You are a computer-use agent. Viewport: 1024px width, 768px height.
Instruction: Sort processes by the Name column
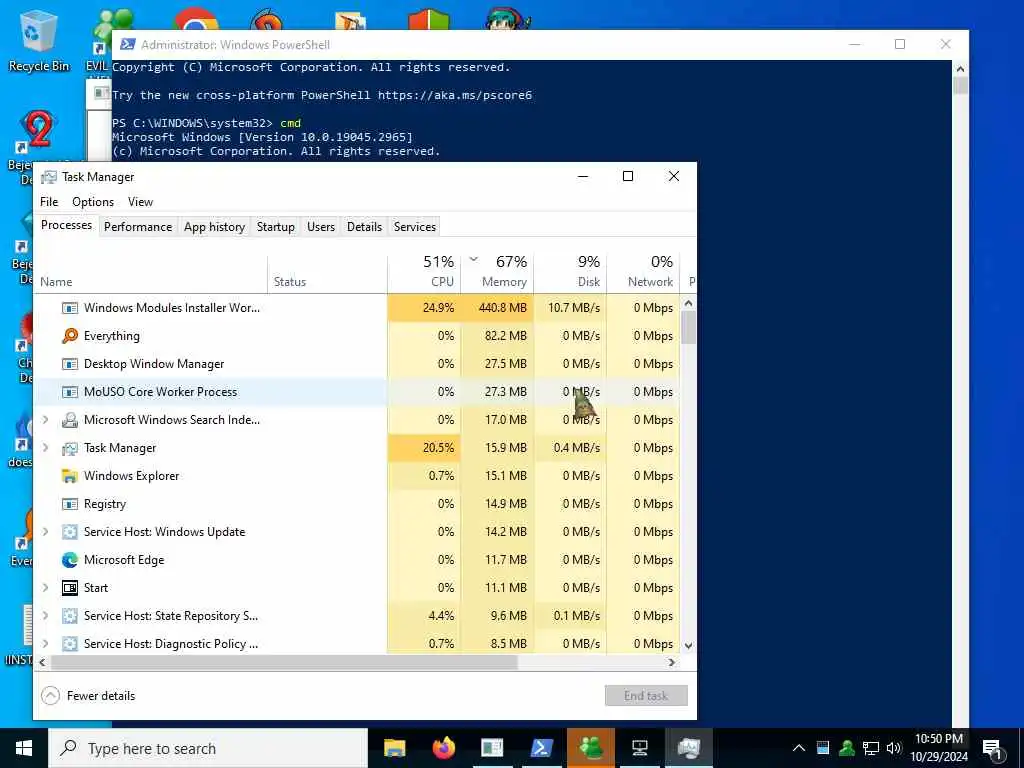click(x=150, y=274)
